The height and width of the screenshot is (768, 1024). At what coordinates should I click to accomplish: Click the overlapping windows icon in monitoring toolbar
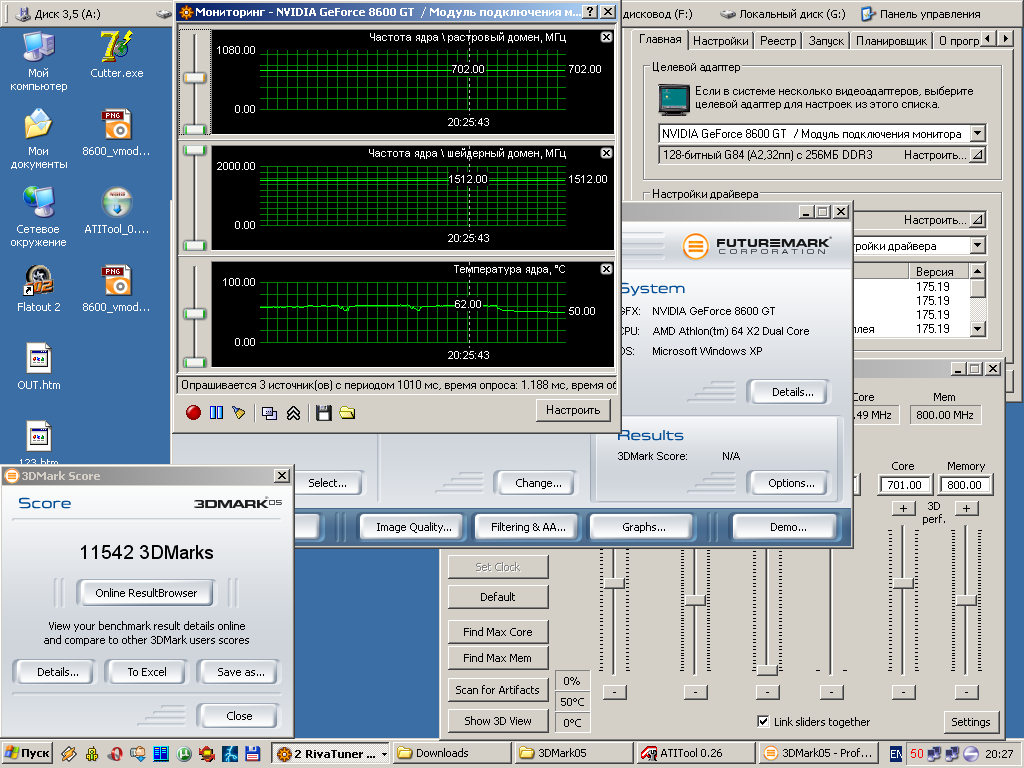[269, 413]
